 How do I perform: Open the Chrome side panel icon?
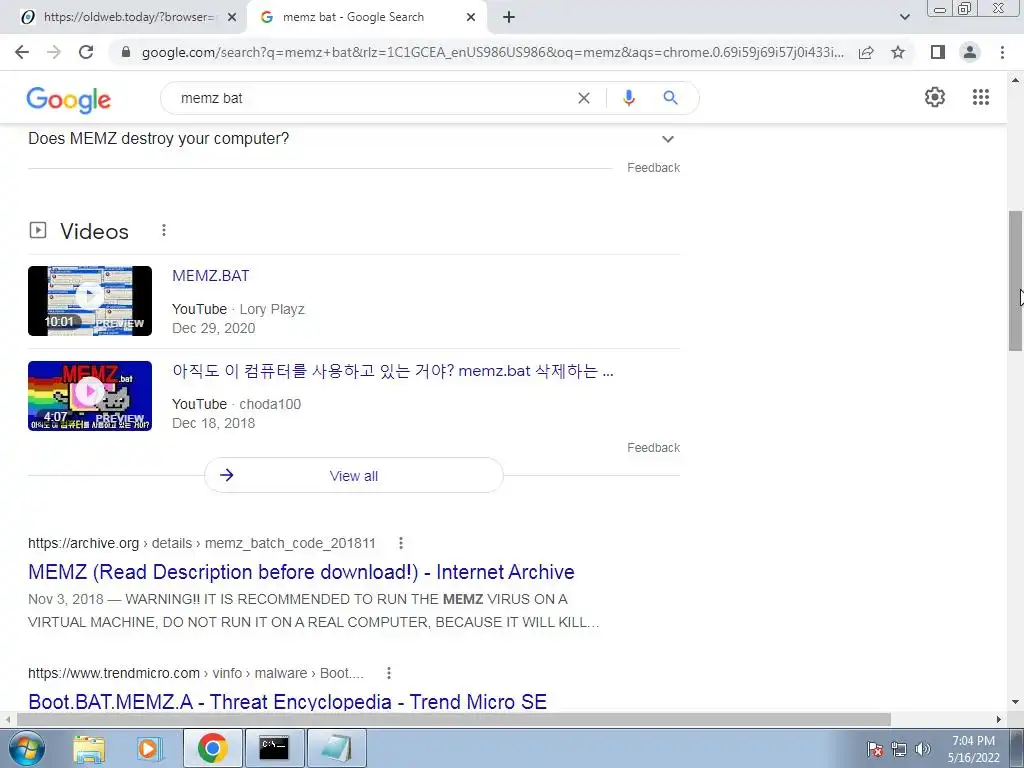click(938, 52)
